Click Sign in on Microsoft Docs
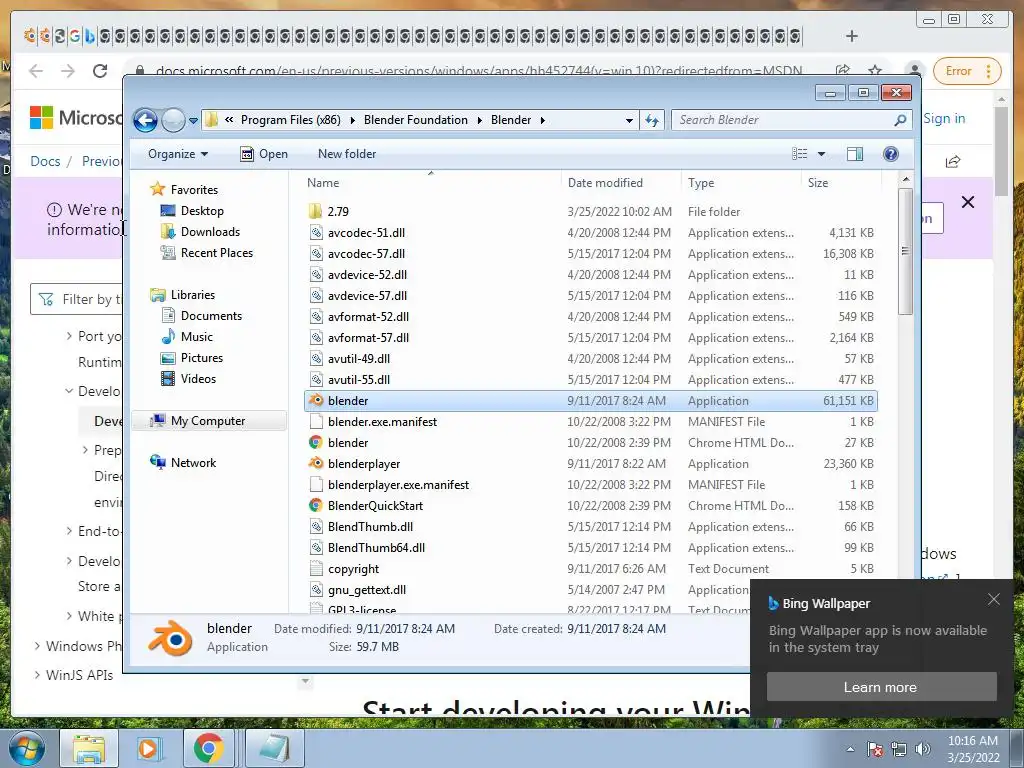 (944, 118)
